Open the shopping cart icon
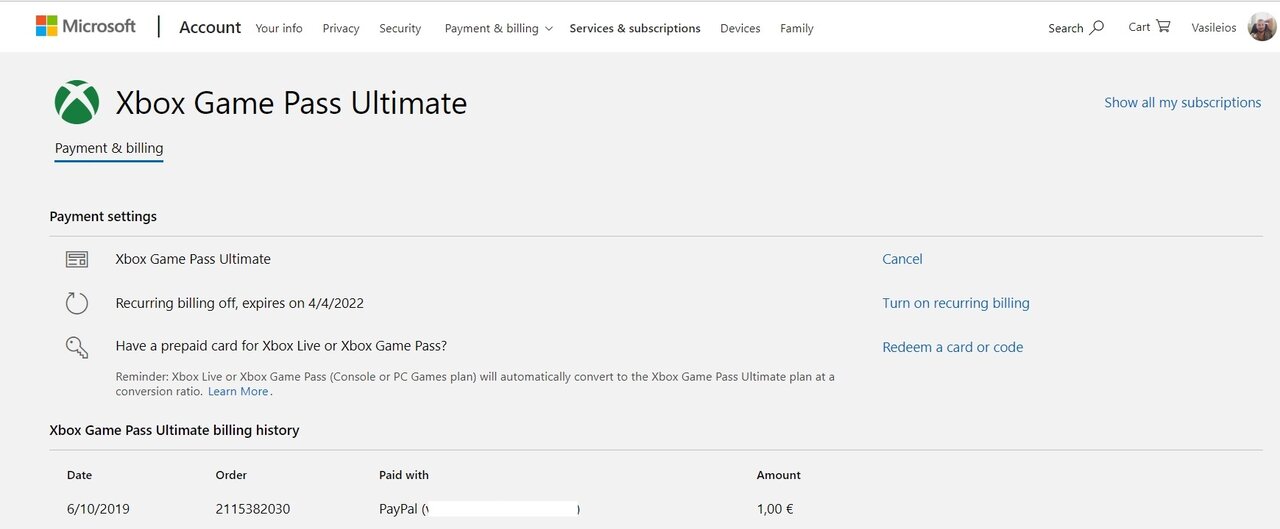1280x529 pixels. (1163, 26)
